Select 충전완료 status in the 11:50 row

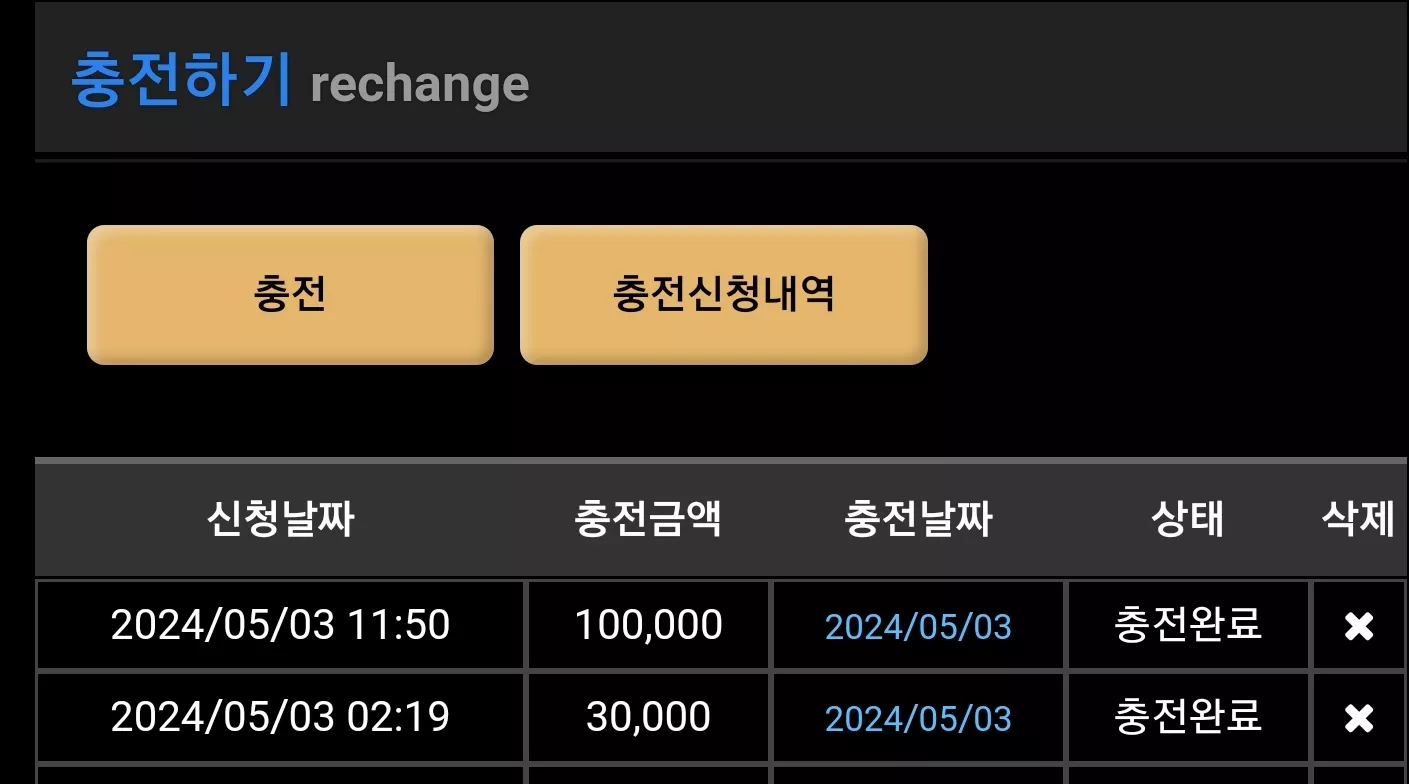click(x=1188, y=626)
